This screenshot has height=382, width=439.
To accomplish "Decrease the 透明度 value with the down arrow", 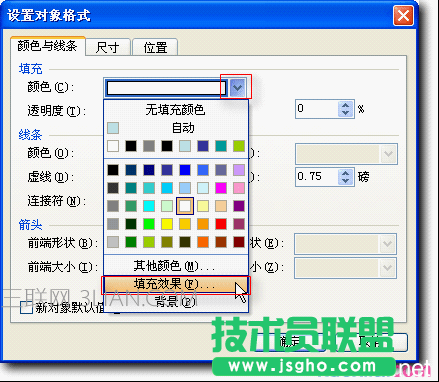I will click(346, 113).
